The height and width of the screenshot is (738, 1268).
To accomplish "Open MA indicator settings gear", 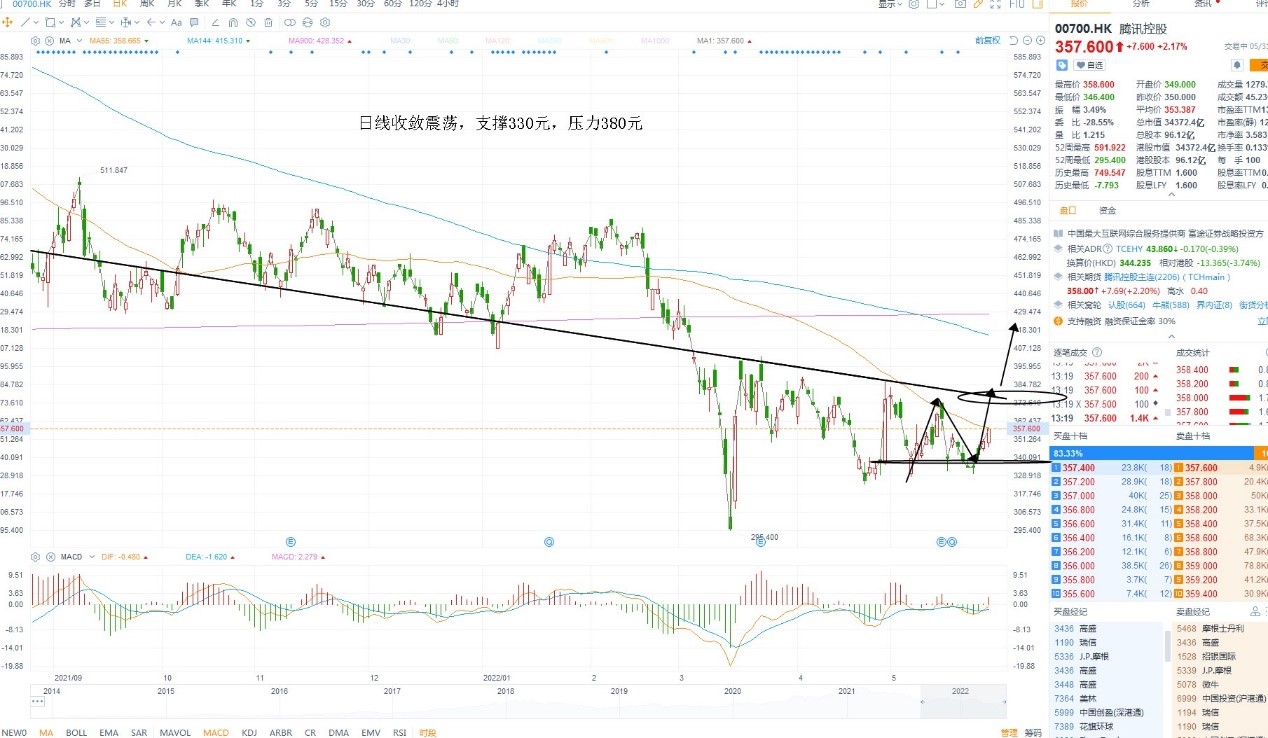I will coord(35,41).
